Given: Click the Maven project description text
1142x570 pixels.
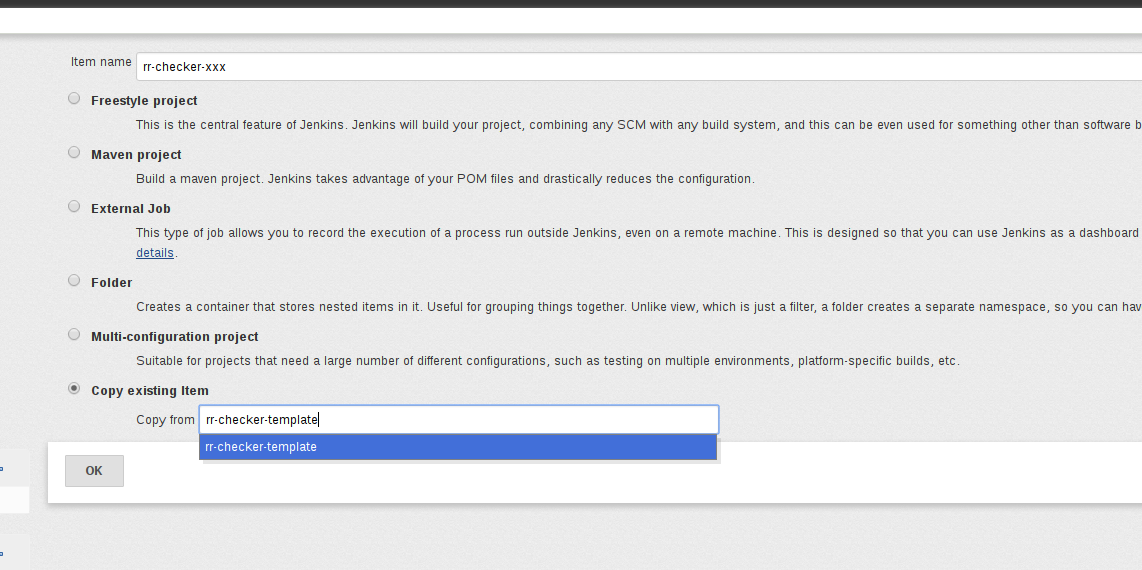Looking at the screenshot, I should (445, 179).
